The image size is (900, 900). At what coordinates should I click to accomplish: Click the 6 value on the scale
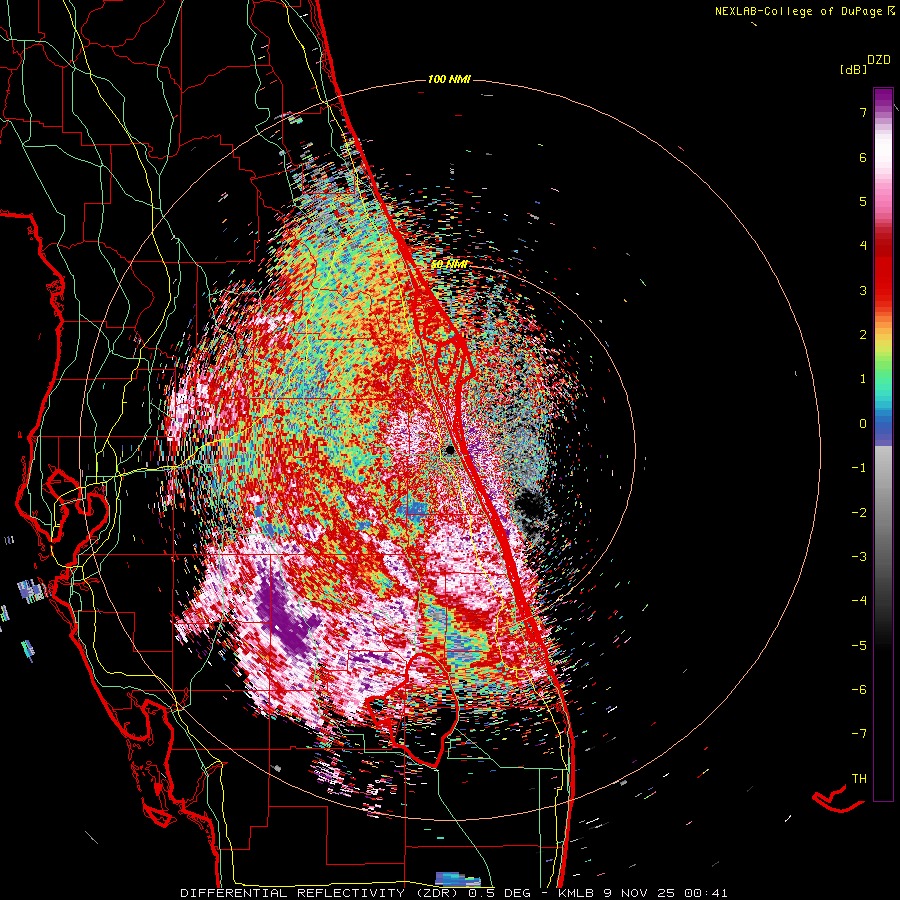(863, 157)
